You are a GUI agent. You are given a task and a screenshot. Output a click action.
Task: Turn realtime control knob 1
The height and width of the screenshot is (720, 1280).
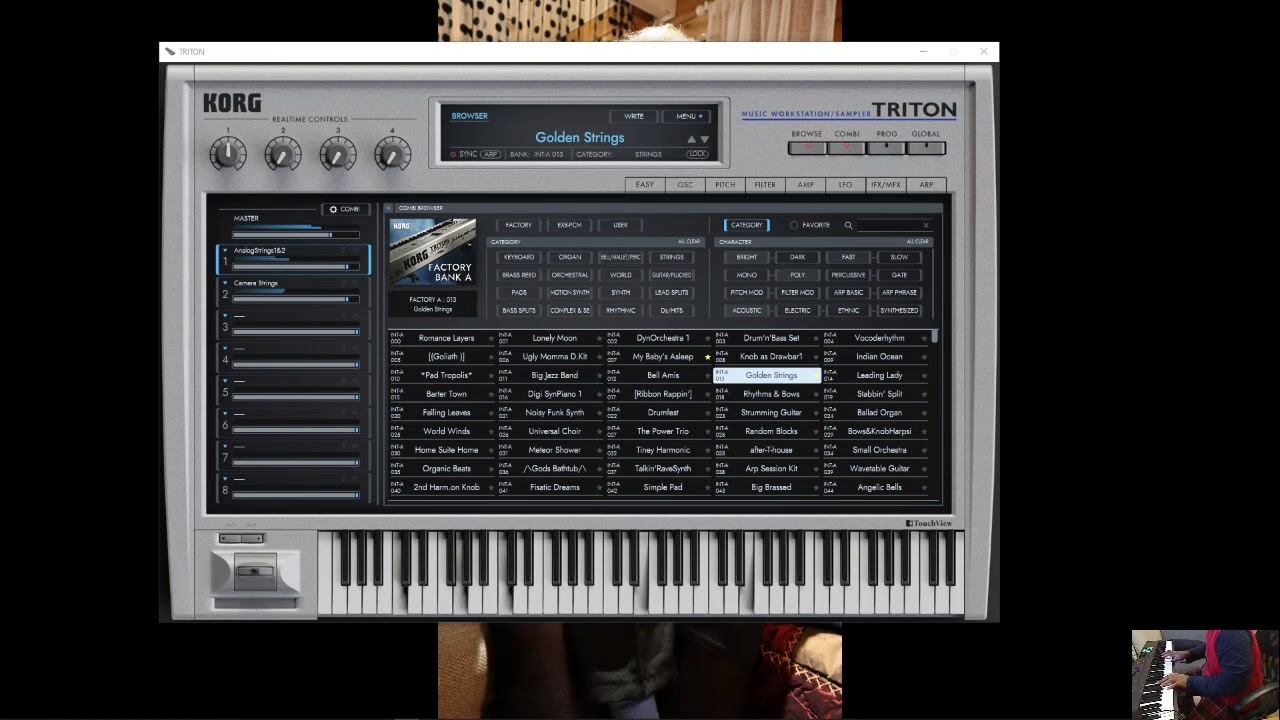228,154
